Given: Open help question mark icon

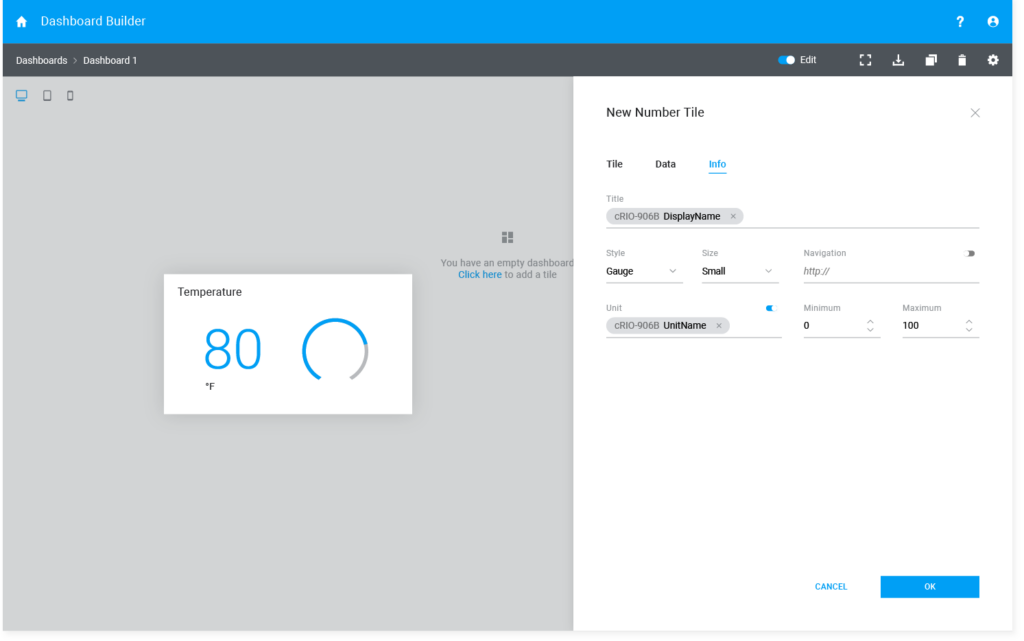Looking at the screenshot, I should [x=960, y=22].
